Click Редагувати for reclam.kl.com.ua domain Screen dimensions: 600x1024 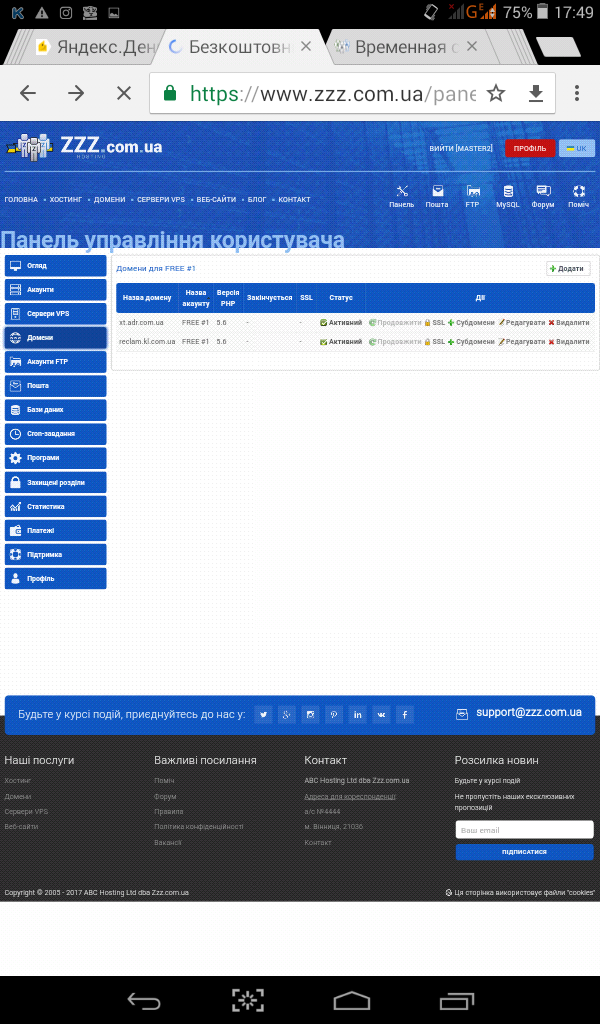(522, 342)
